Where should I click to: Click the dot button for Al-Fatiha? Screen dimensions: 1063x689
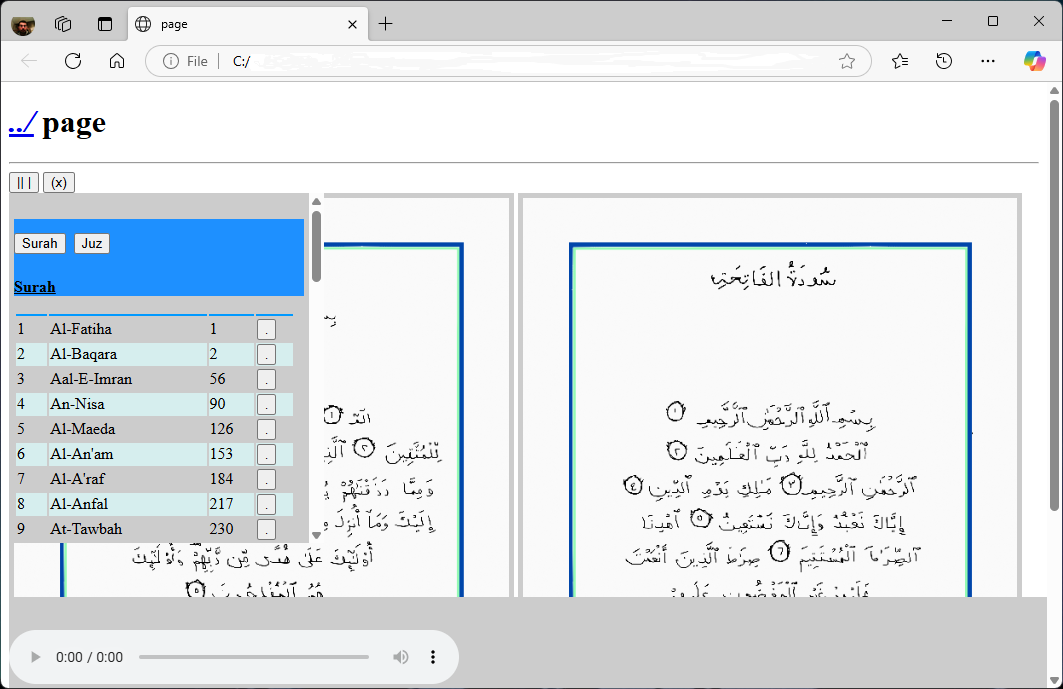(266, 329)
